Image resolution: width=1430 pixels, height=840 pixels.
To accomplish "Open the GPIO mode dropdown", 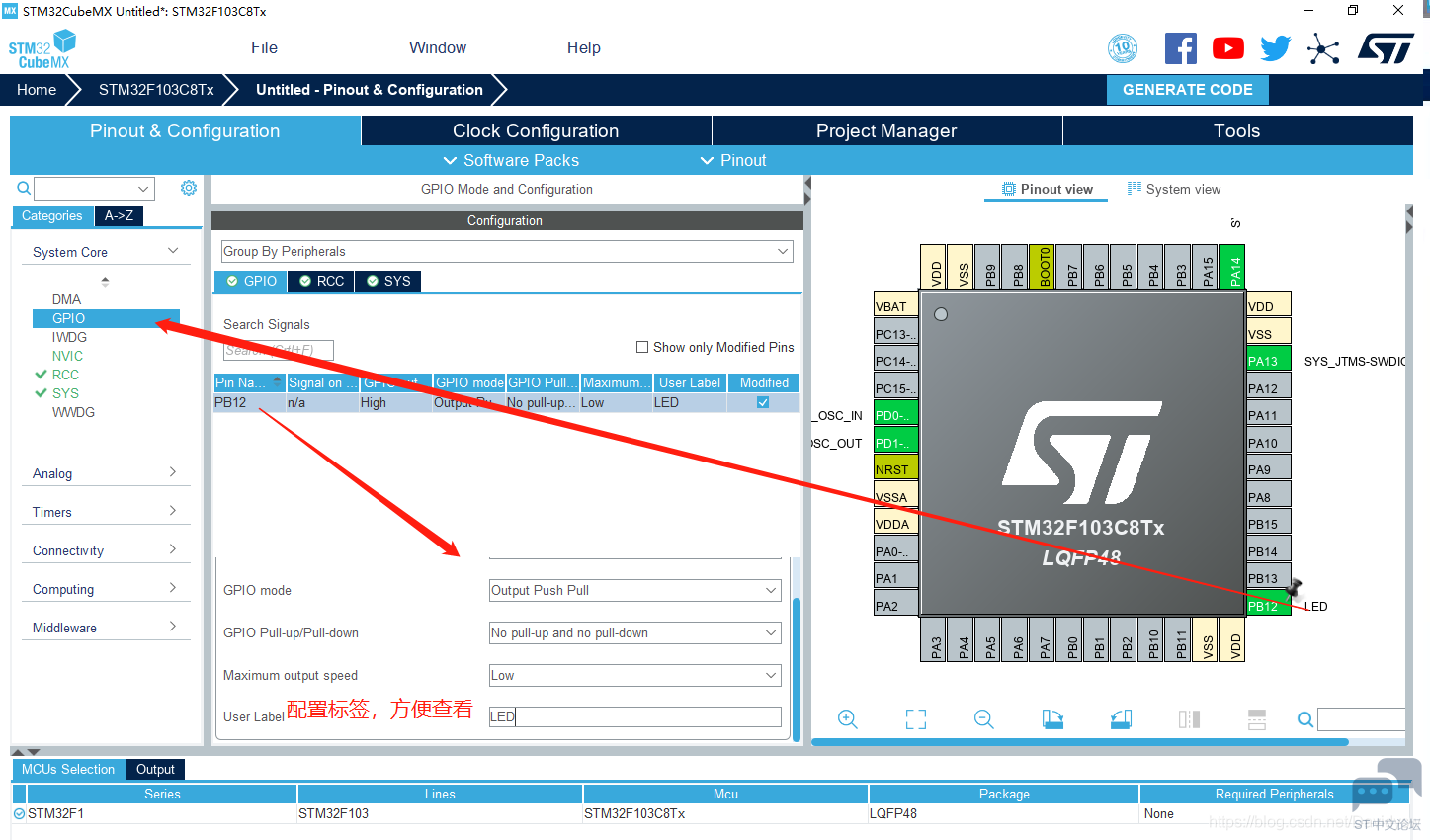I will click(x=635, y=590).
